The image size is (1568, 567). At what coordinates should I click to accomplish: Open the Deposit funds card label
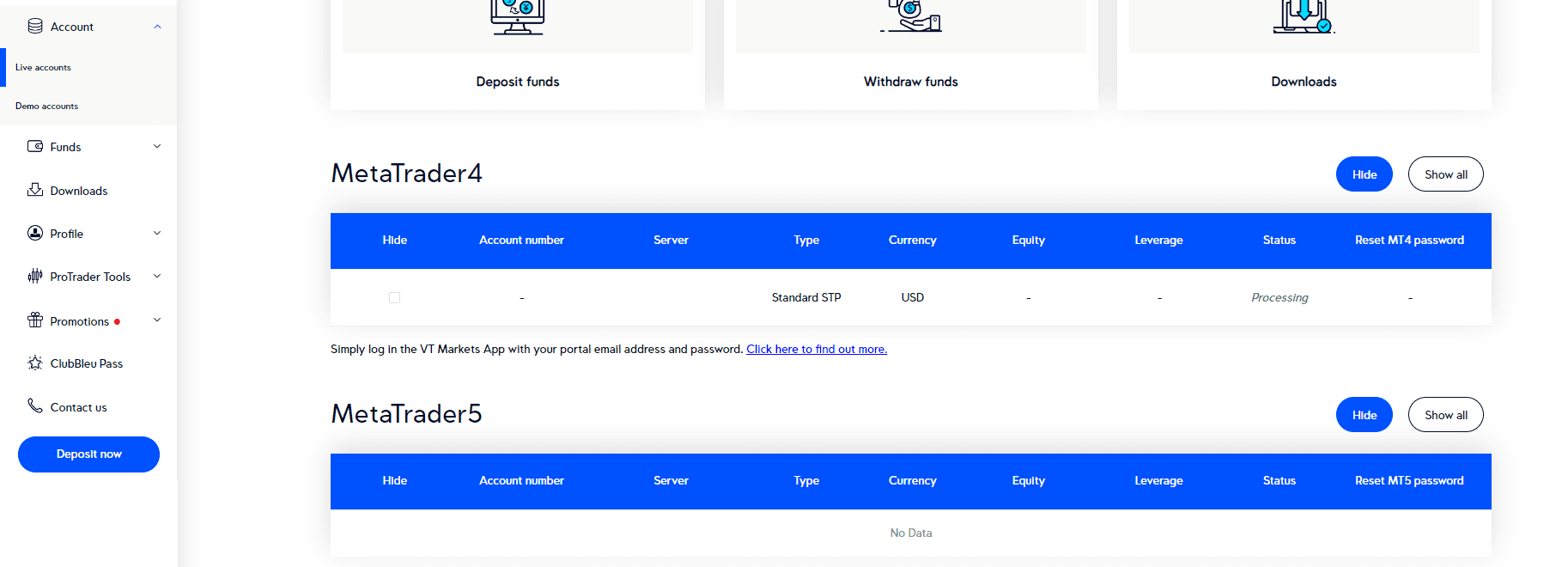pyautogui.click(x=518, y=82)
